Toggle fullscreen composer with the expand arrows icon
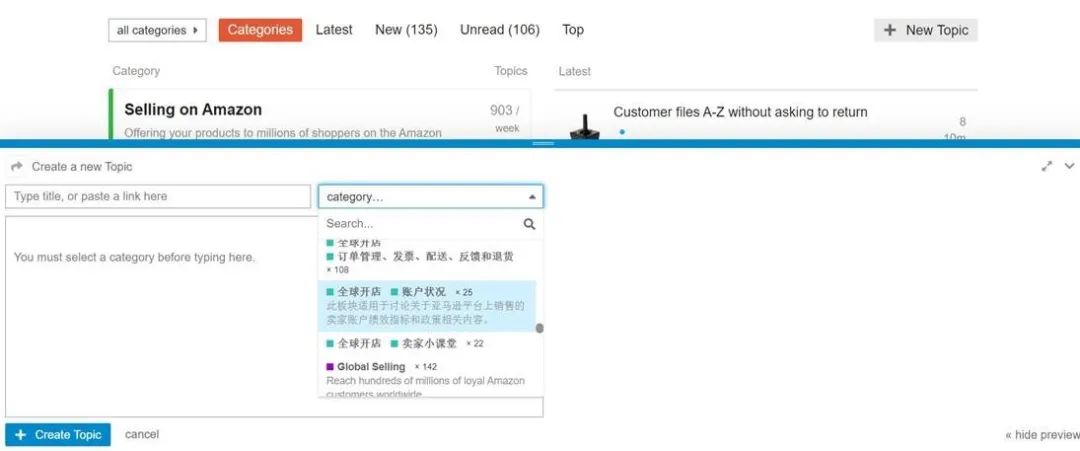This screenshot has height=451, width=1080. click(x=1047, y=166)
